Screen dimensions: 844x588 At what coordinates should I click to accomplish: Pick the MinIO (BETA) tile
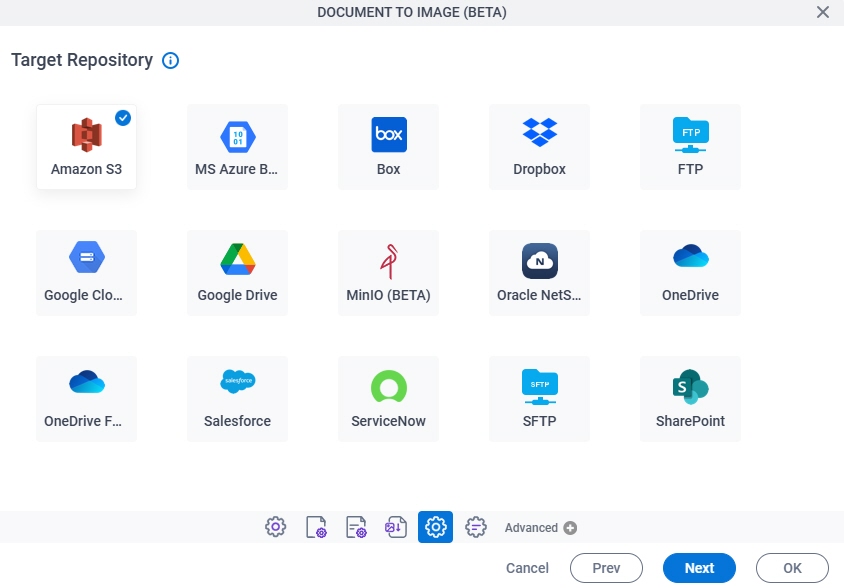pyautogui.click(x=388, y=272)
